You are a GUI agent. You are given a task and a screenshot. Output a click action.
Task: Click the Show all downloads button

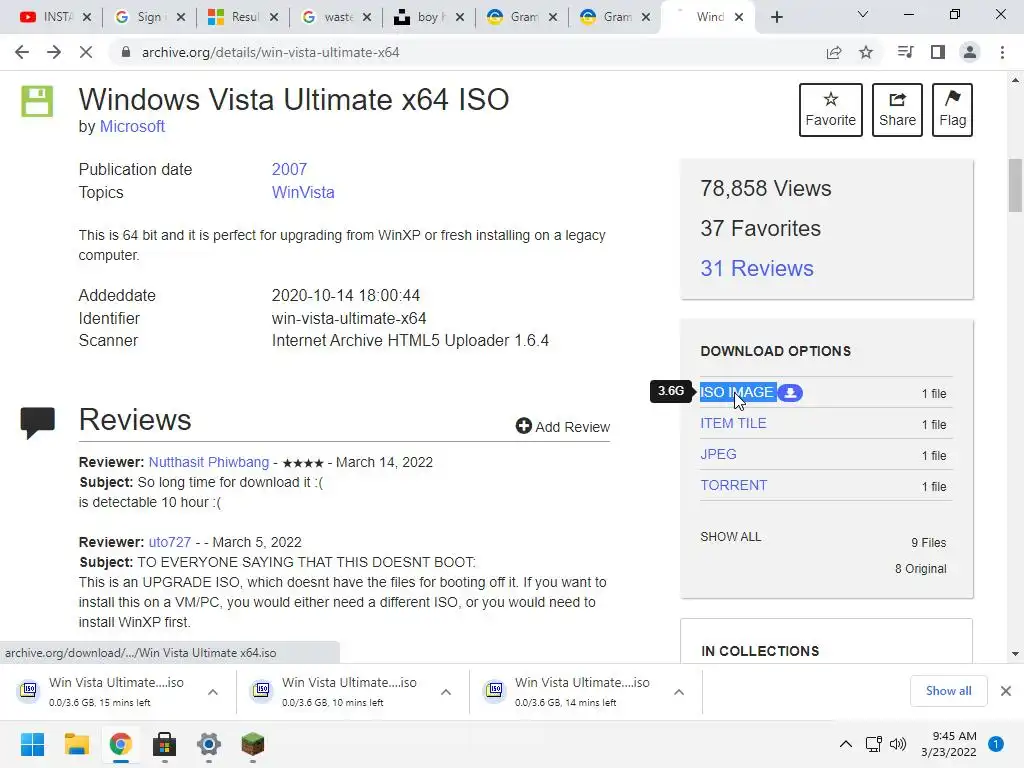pyautogui.click(x=948, y=691)
